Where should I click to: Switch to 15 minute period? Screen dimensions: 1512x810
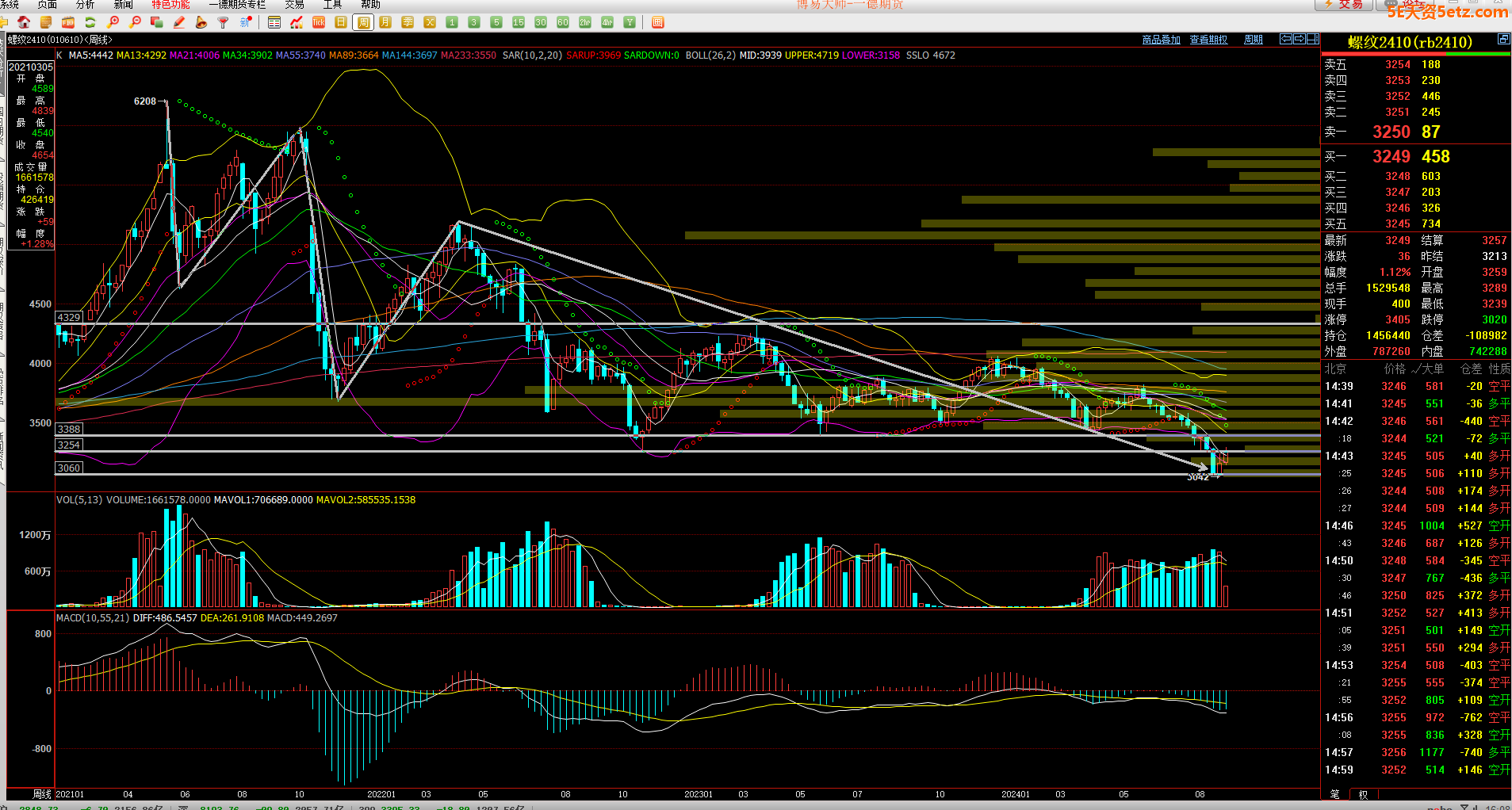[x=519, y=22]
